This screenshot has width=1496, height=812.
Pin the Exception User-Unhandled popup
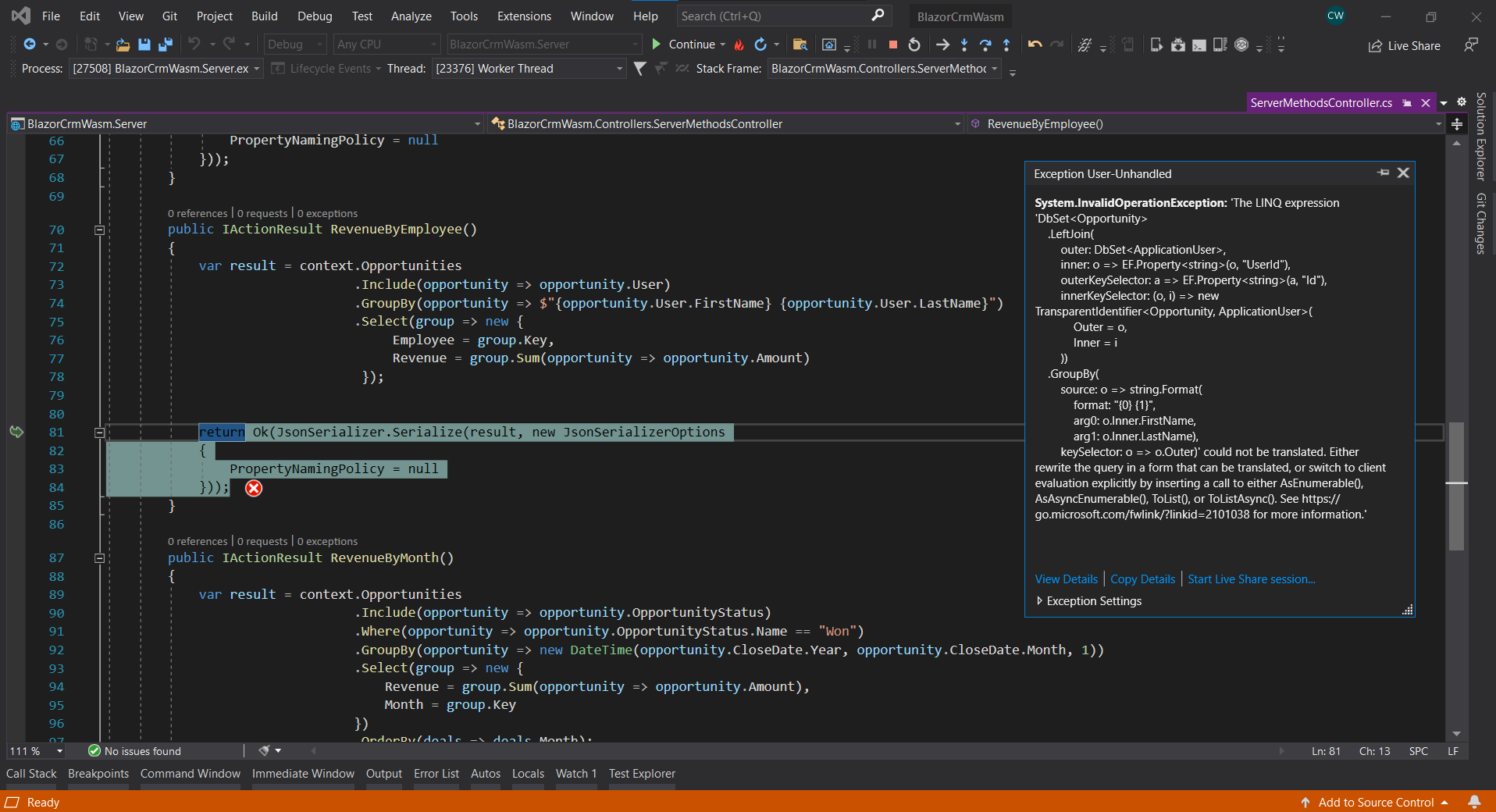coord(1382,173)
